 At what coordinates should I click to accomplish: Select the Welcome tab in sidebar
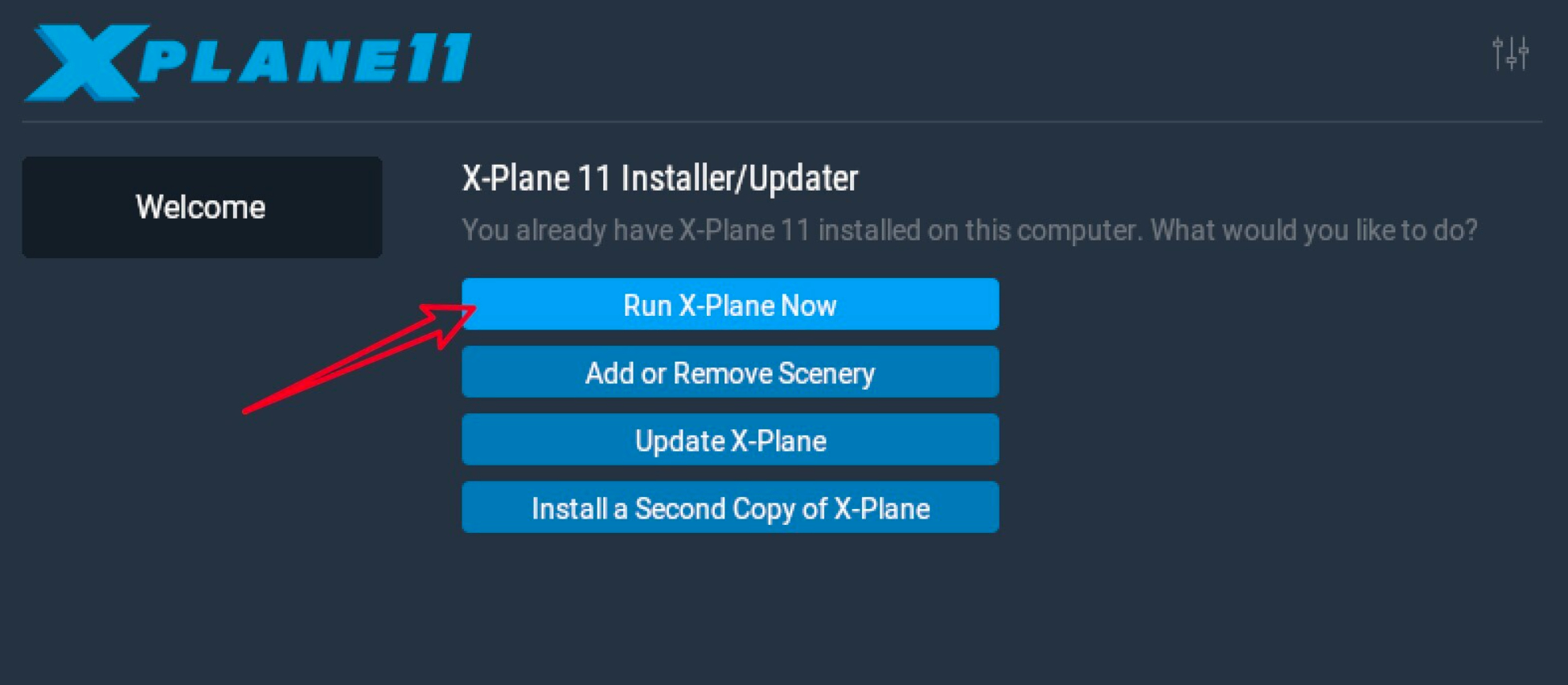pyautogui.click(x=202, y=207)
